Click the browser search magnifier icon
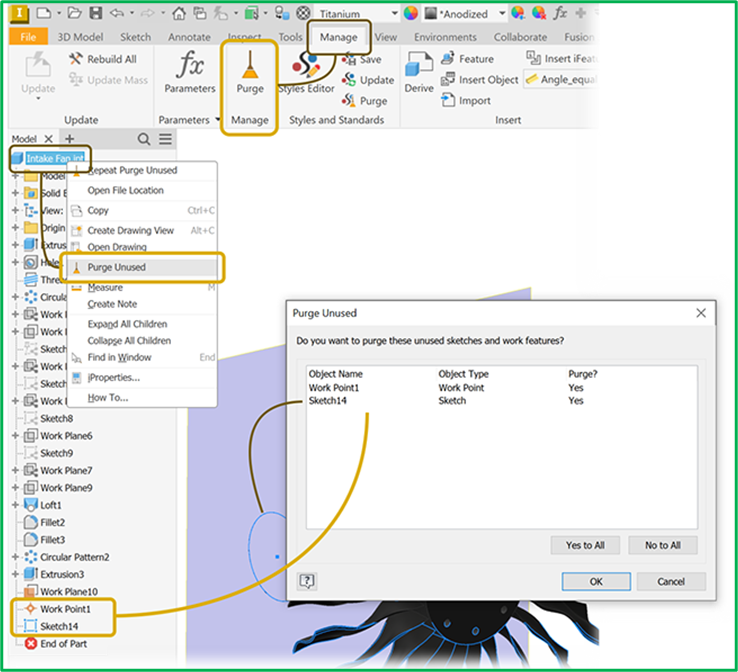The height and width of the screenshot is (672, 738). point(144,139)
